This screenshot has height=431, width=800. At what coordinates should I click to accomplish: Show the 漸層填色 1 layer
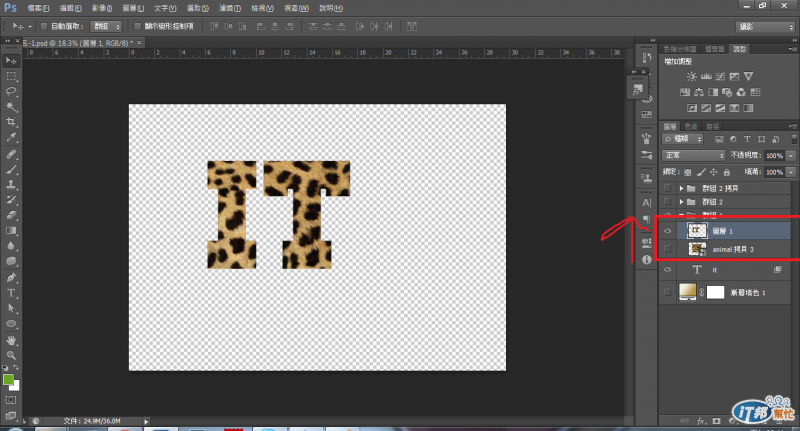667,292
